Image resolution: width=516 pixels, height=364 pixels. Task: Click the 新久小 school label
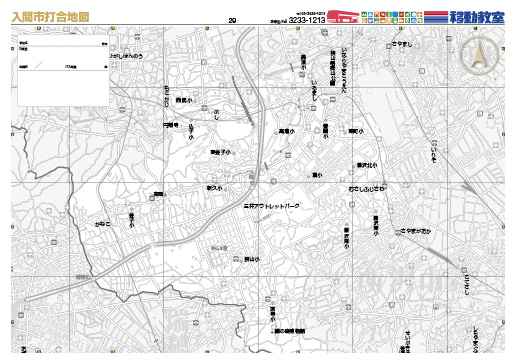214,188
